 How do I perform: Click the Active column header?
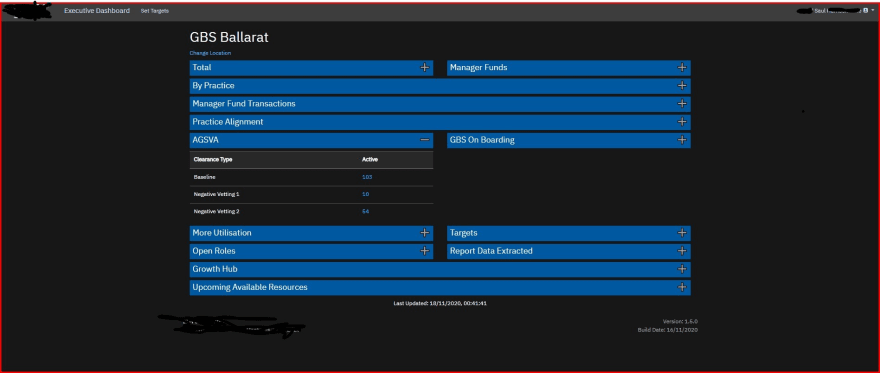(x=370, y=160)
